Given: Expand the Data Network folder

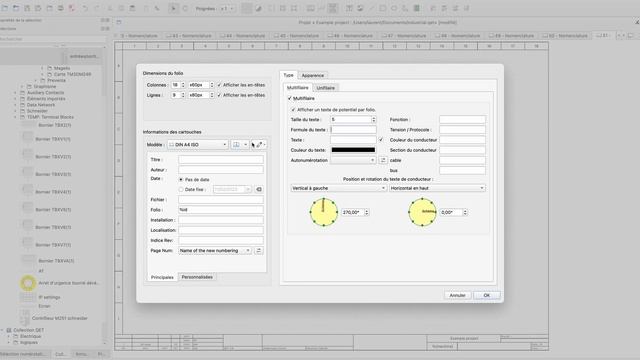Looking at the screenshot, I should click(x=16, y=105).
